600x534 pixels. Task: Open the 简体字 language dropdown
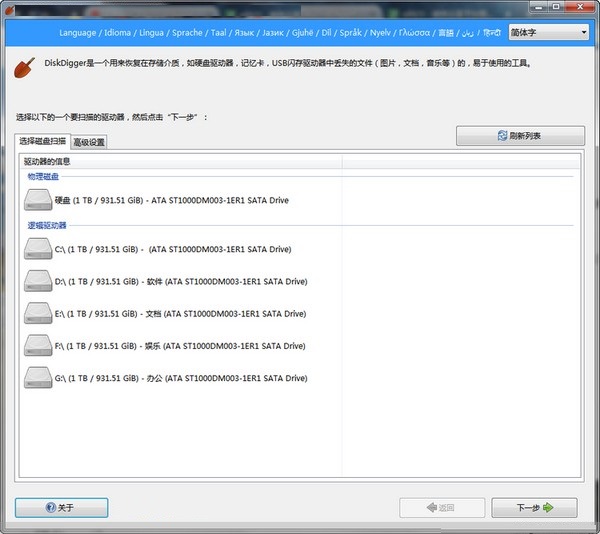[549, 32]
